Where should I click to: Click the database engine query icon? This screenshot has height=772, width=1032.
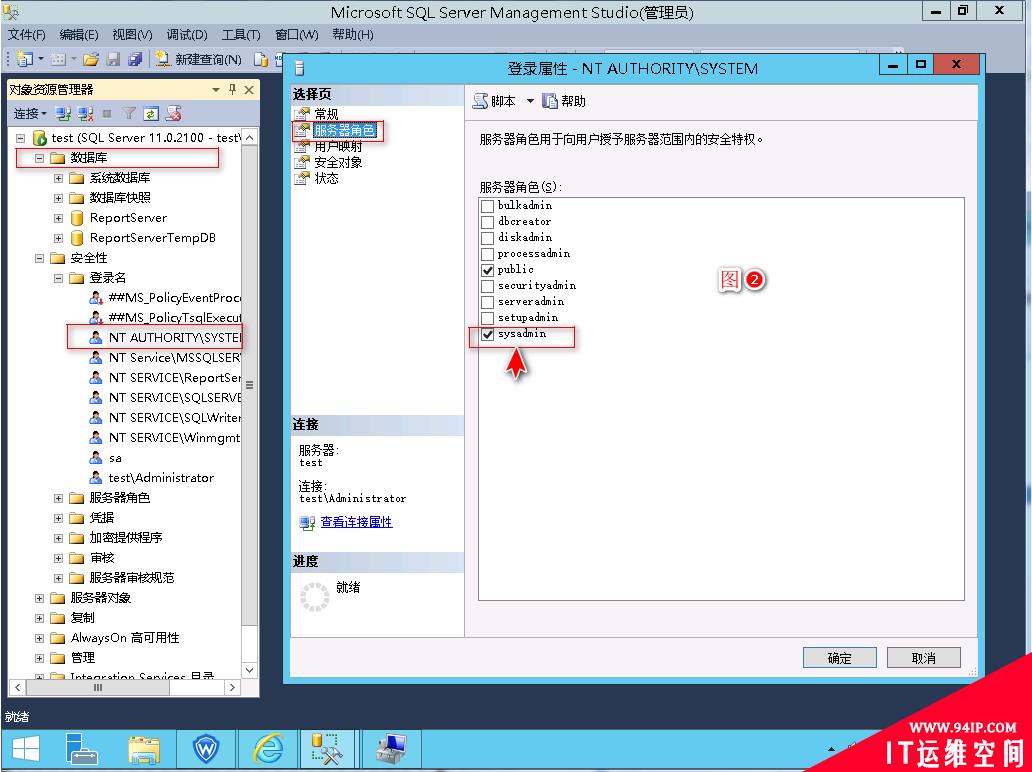[261, 59]
